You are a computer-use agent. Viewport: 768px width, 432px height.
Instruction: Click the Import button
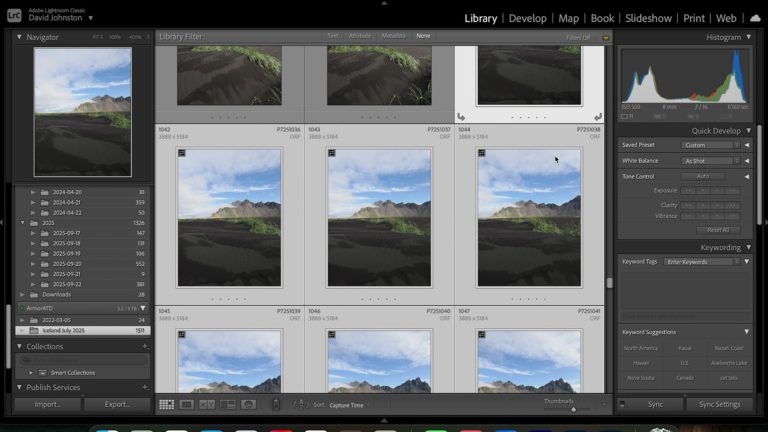47,404
